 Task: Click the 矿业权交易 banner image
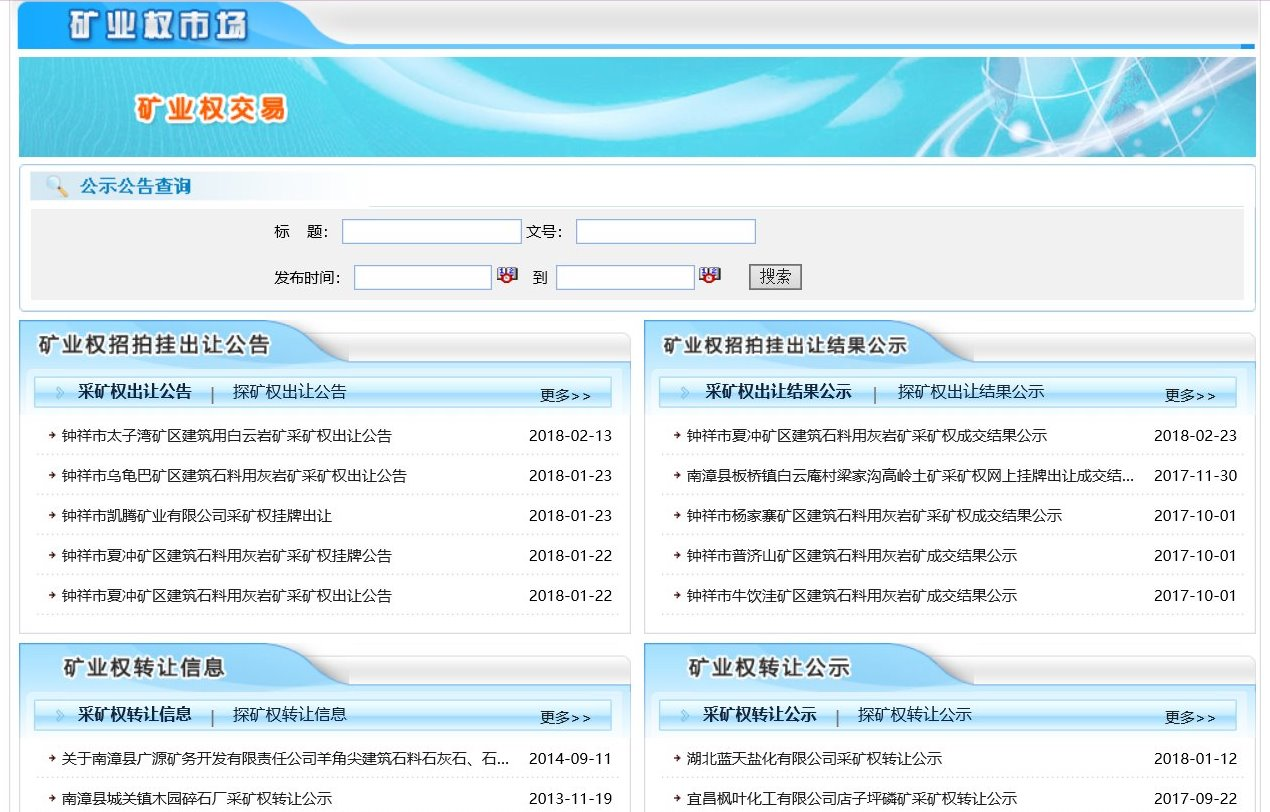[x=636, y=107]
